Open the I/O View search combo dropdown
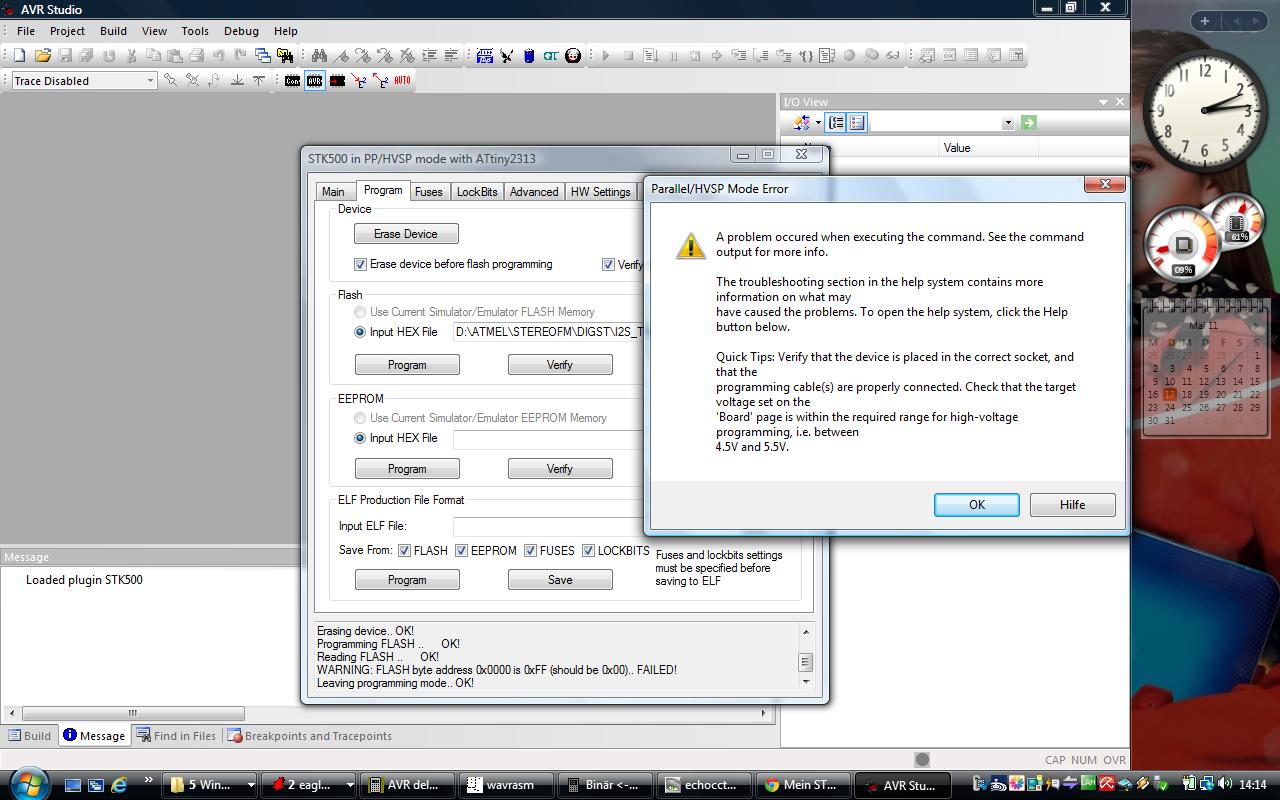 pos(1007,122)
